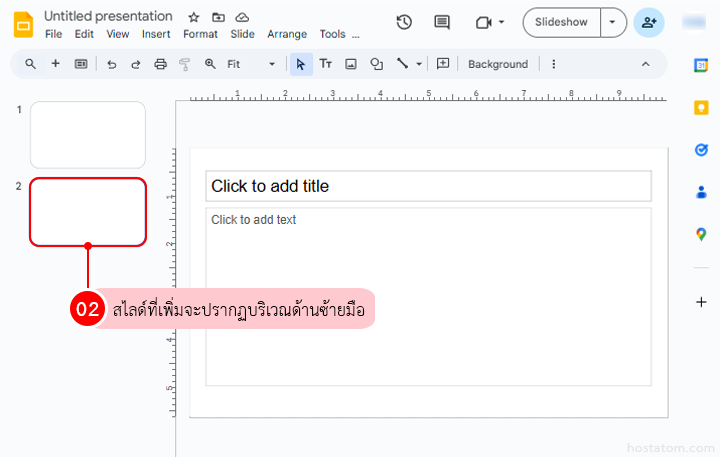Collapse the menus chevron
Viewport: 720px width, 457px height.
(646, 64)
